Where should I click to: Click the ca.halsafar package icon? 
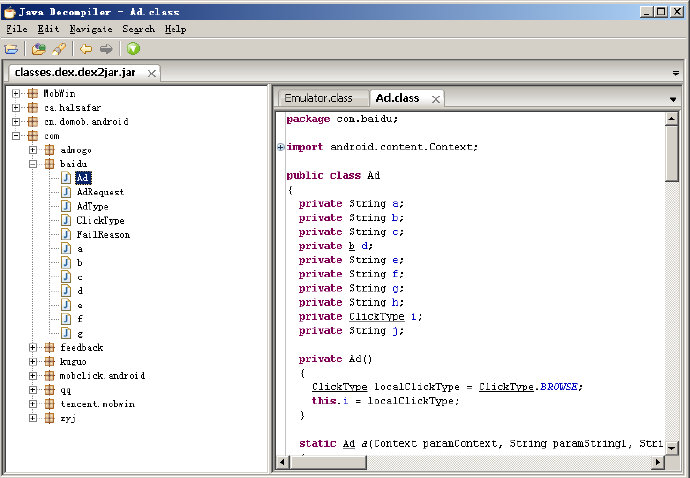33,107
